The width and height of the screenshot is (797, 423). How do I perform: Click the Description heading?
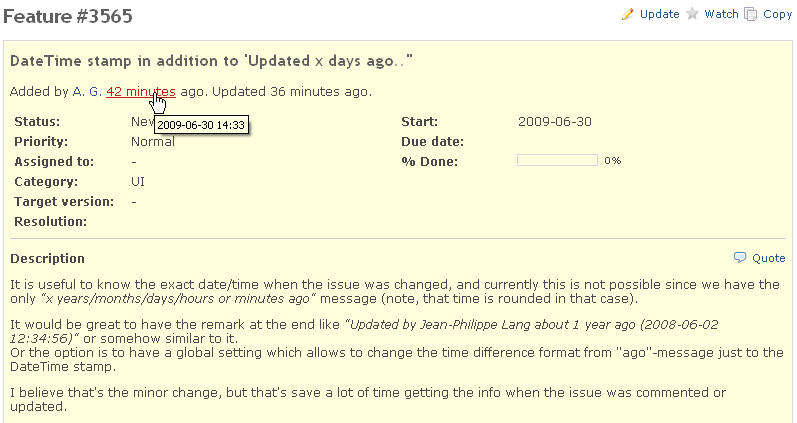point(47,258)
